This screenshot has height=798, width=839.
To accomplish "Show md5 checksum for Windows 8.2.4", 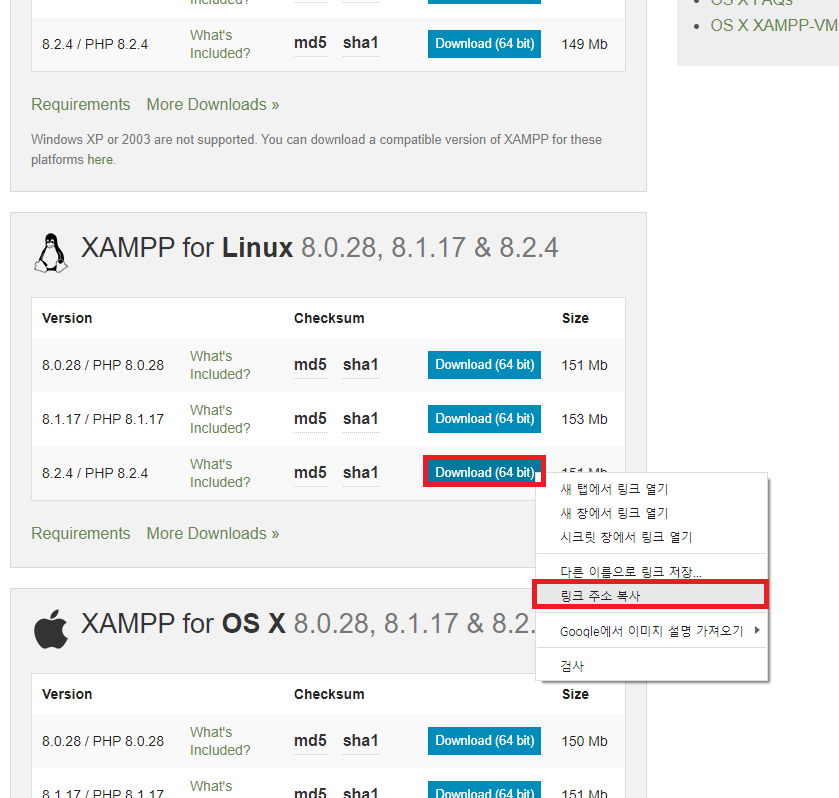I will [310, 43].
